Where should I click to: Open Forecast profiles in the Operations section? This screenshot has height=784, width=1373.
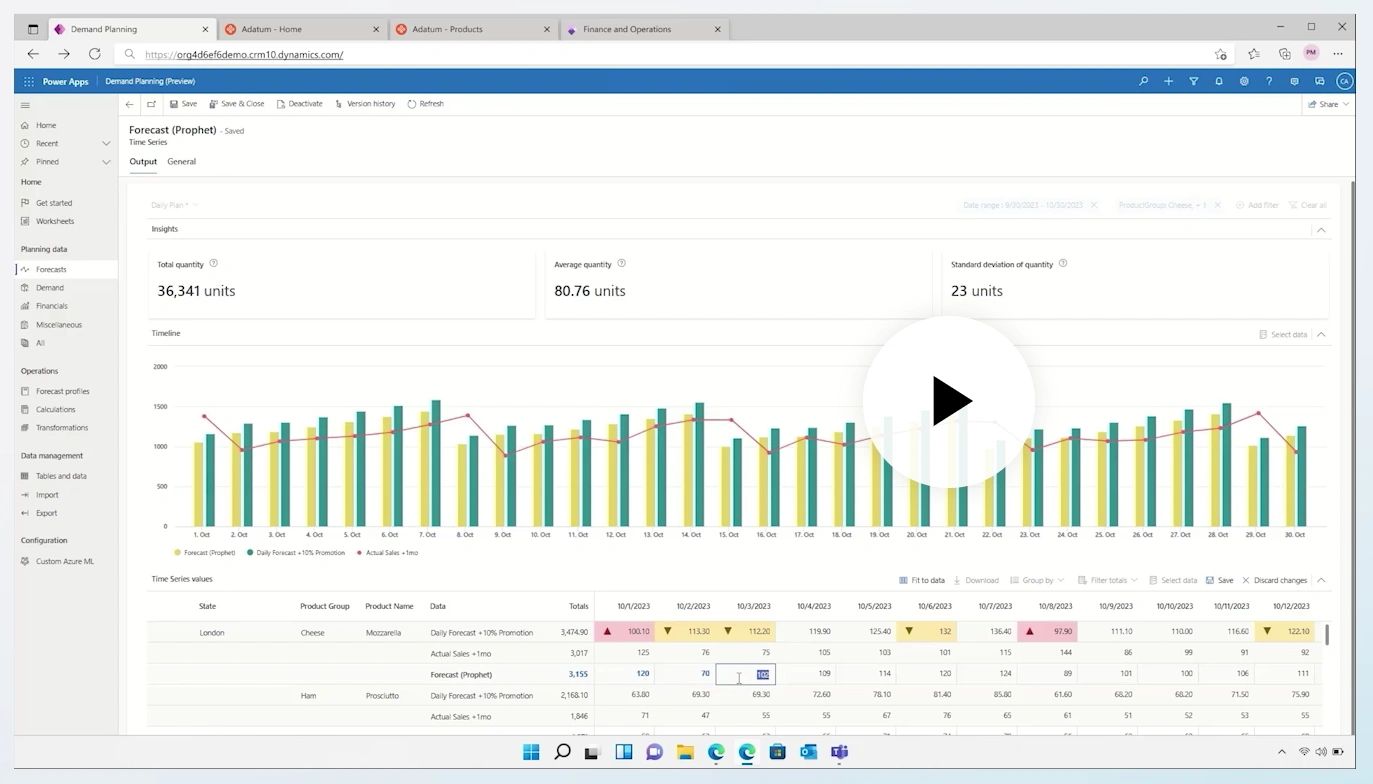[61, 391]
